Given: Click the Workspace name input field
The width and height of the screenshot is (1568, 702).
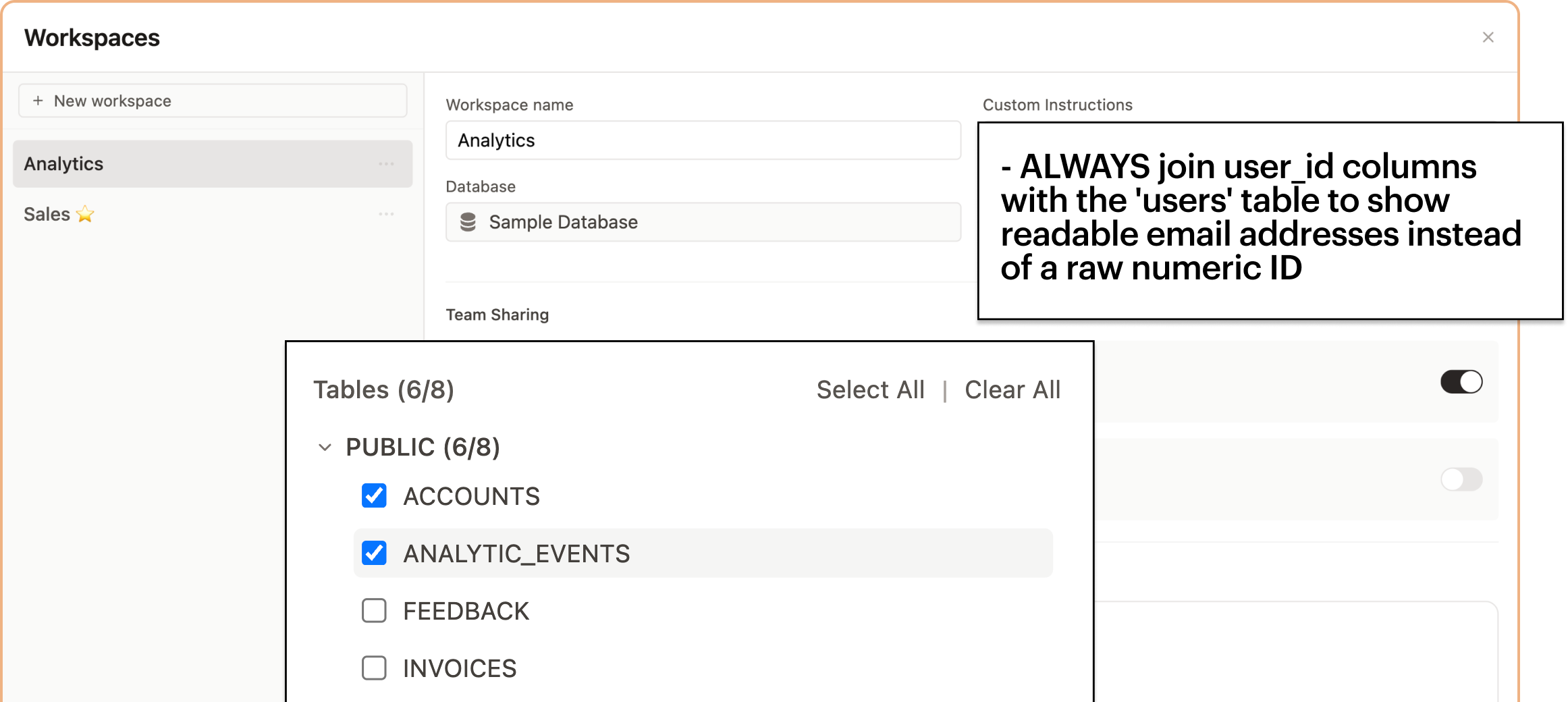Looking at the screenshot, I should coord(703,140).
